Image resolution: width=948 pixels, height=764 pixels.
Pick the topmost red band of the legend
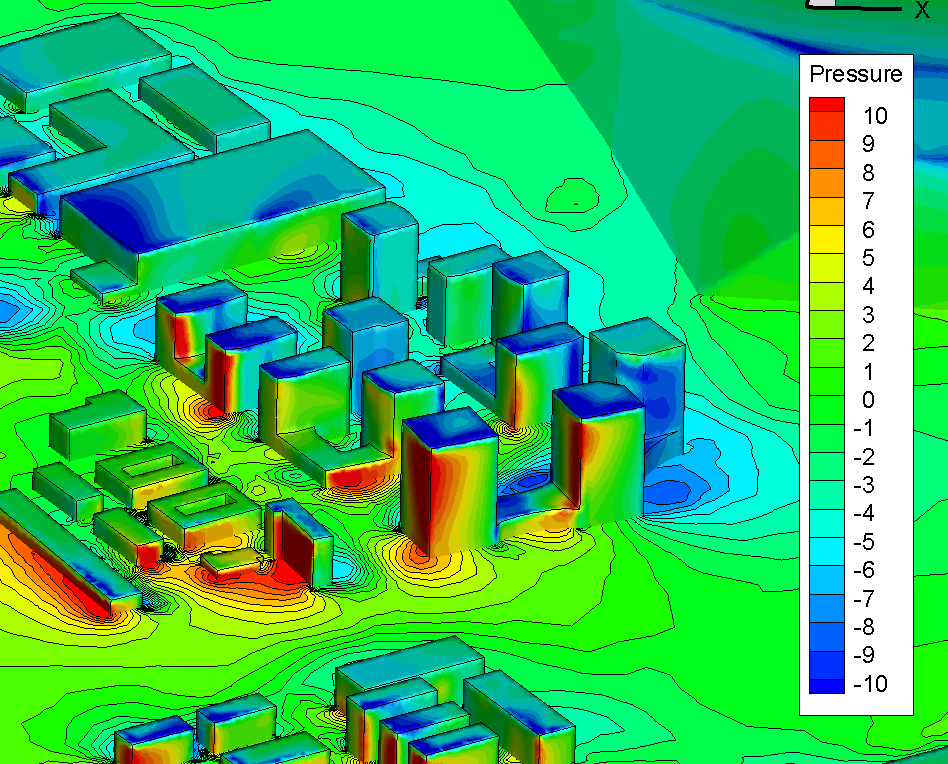point(826,105)
